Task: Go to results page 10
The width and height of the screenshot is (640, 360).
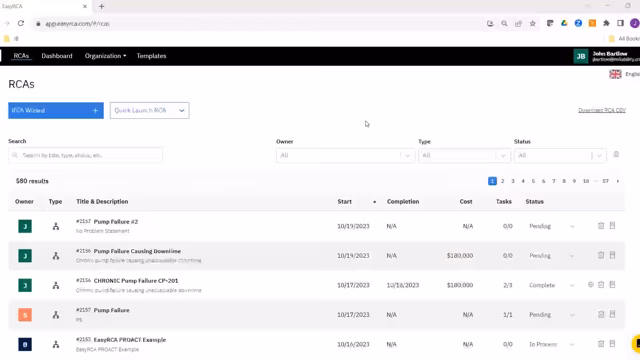Action: point(586,181)
